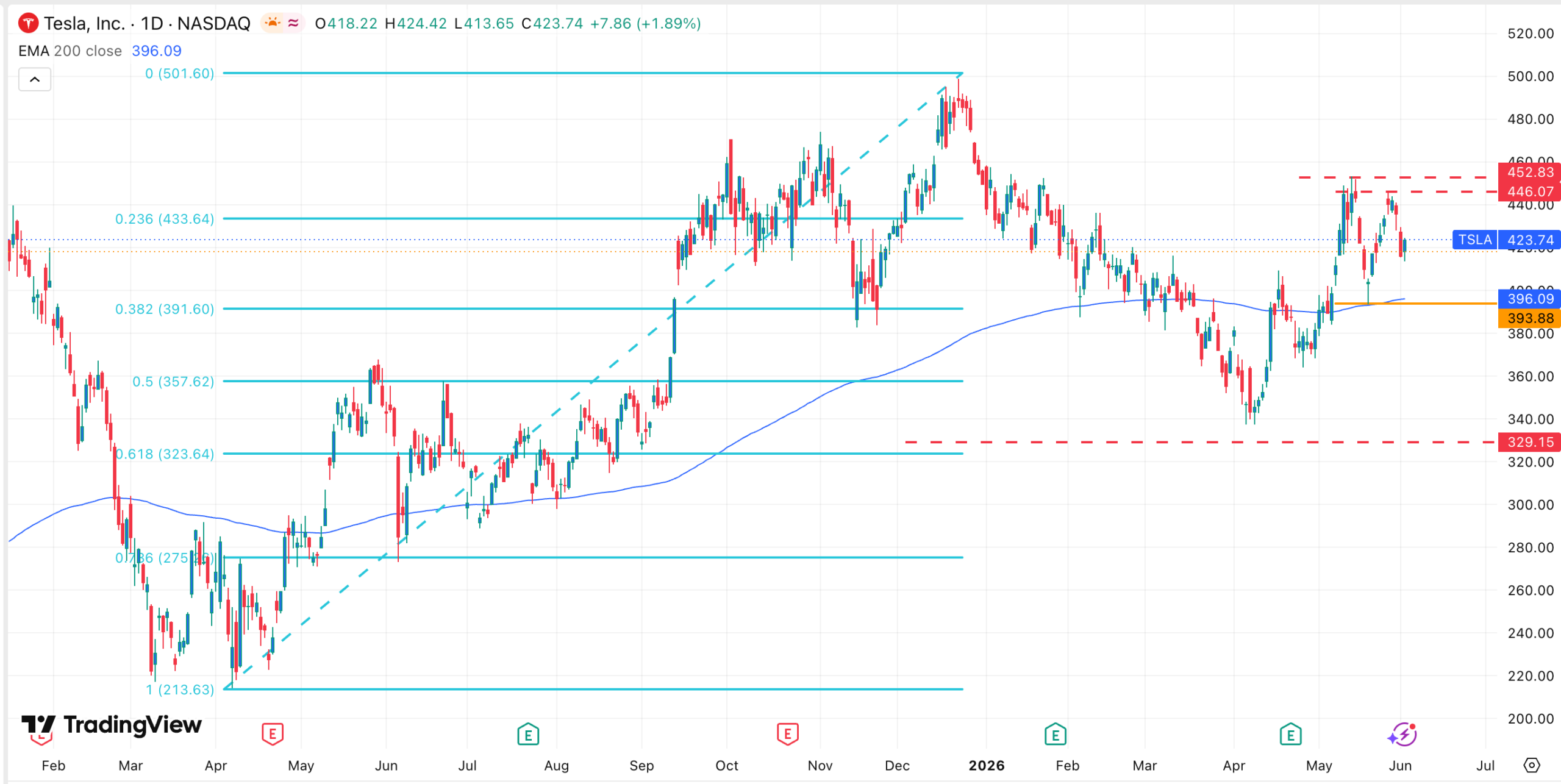The height and width of the screenshot is (784, 1561).
Task: Click the high price H424.42 value
Action: pos(416,24)
